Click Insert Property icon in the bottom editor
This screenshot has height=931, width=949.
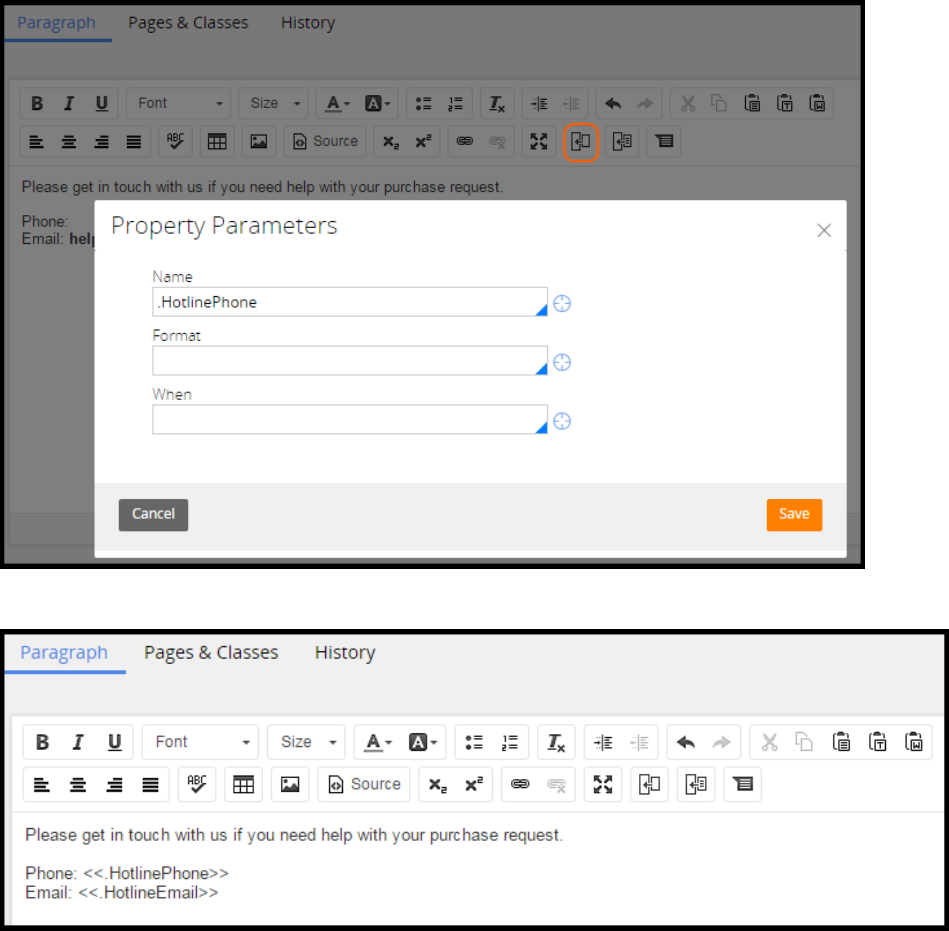pos(649,785)
